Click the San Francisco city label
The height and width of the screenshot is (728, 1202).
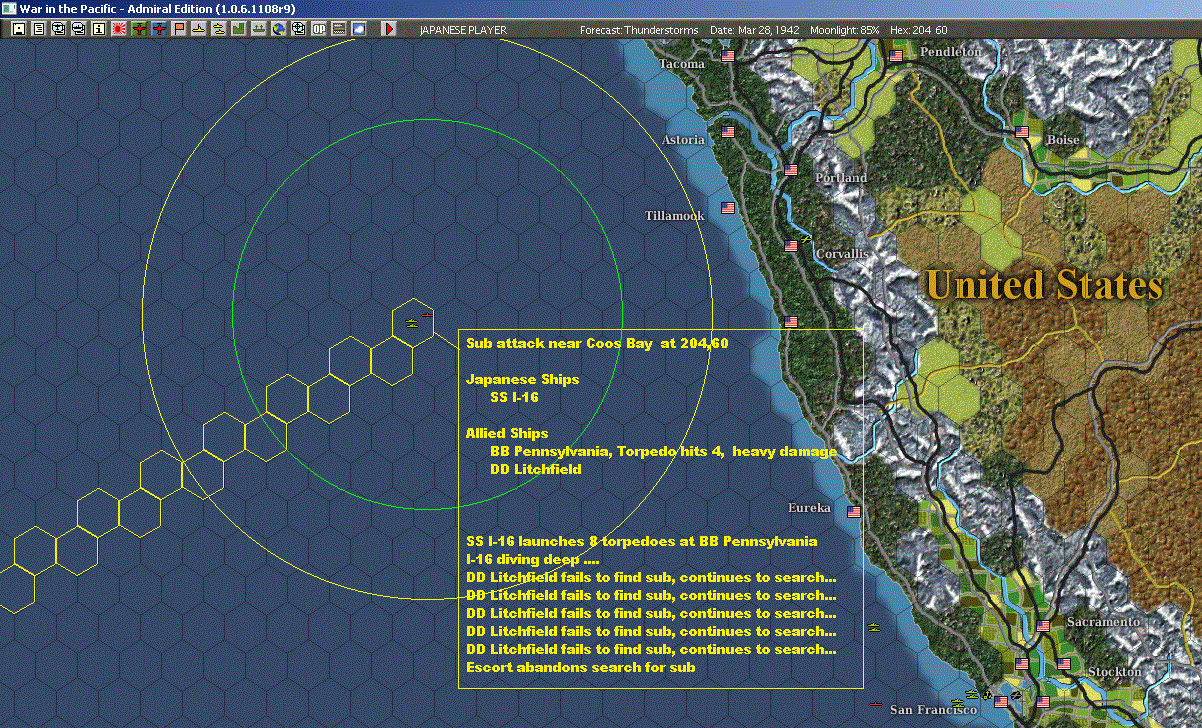(934, 710)
